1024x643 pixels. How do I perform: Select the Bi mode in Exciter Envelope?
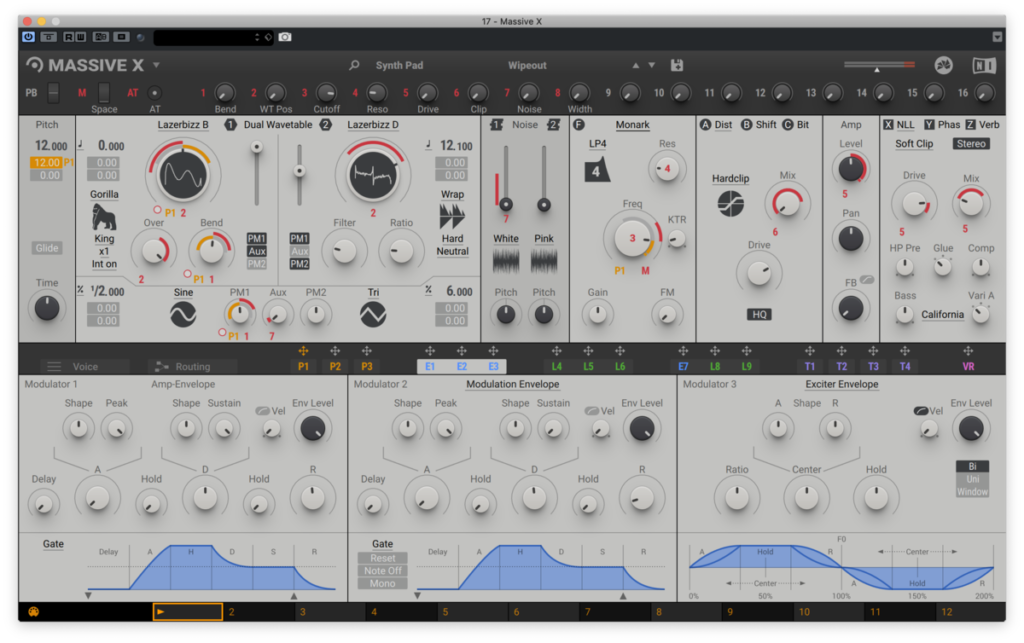coord(972,466)
